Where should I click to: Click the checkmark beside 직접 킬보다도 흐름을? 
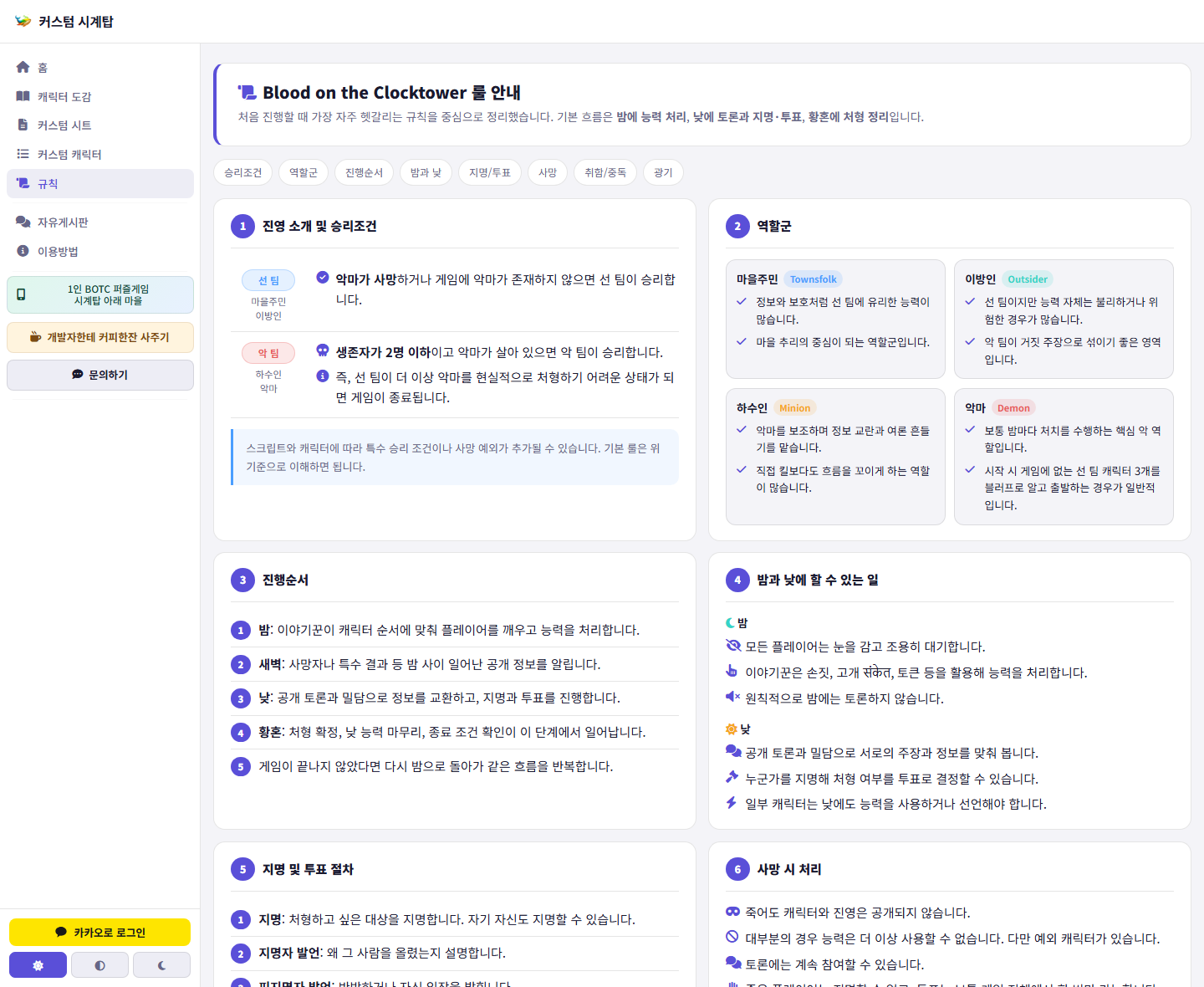[x=742, y=470]
